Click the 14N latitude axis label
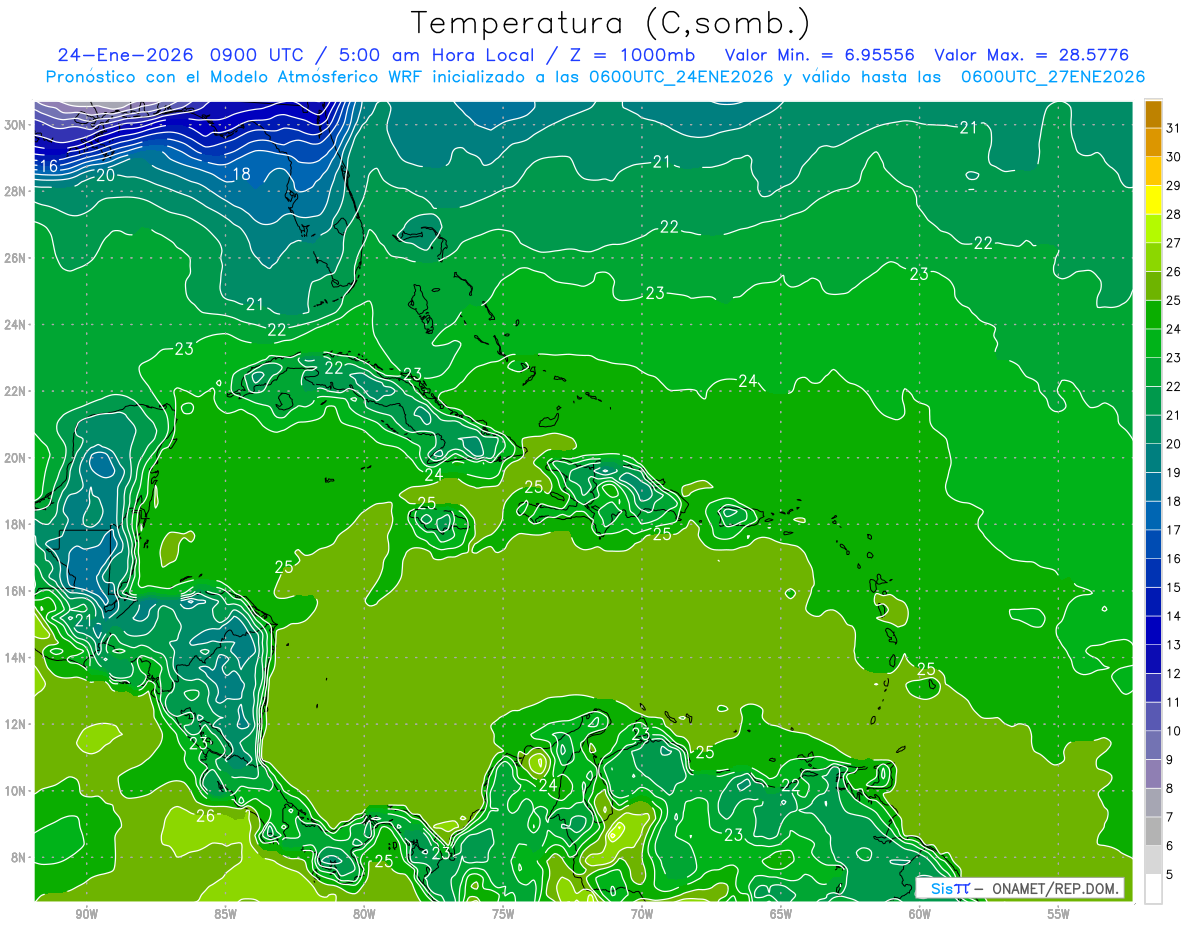Image resolution: width=1200 pixels, height=927 pixels. click(x=15, y=657)
